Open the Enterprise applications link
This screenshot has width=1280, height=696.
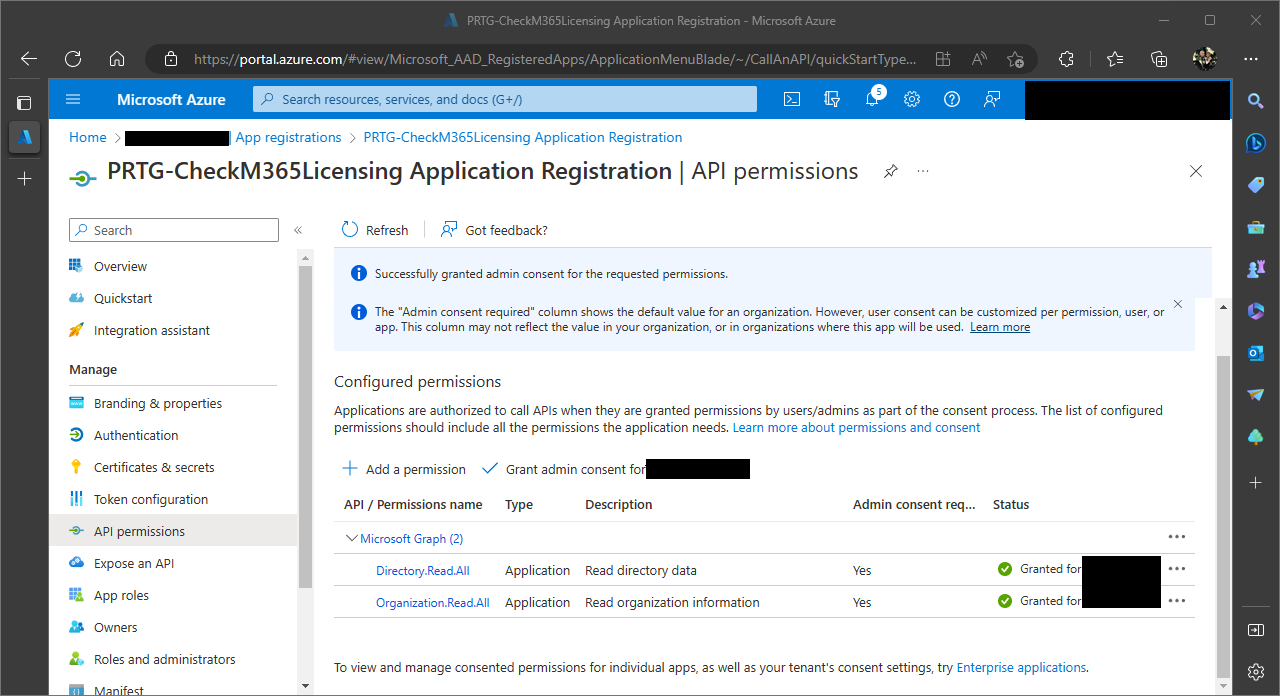1021,667
